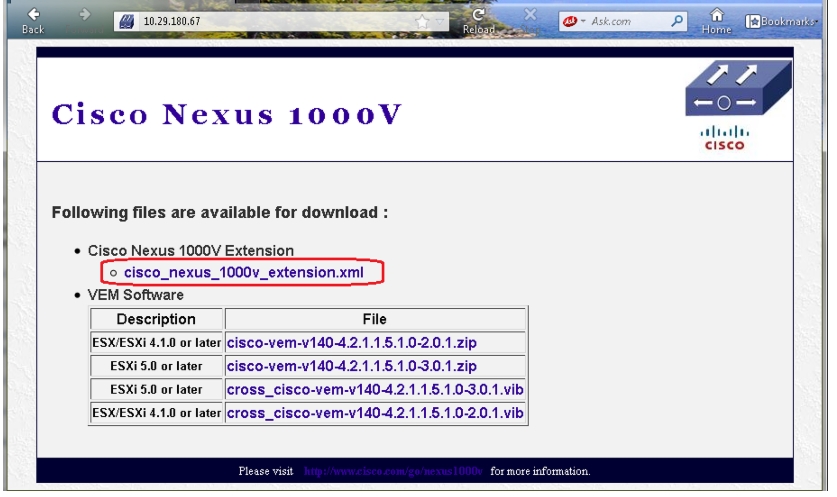This screenshot has width=837, height=497.
Task: Download cross_cisco-vem-v140-4.2.1.1.5.1.0-3.0.1.vib
Action: click(x=375, y=390)
